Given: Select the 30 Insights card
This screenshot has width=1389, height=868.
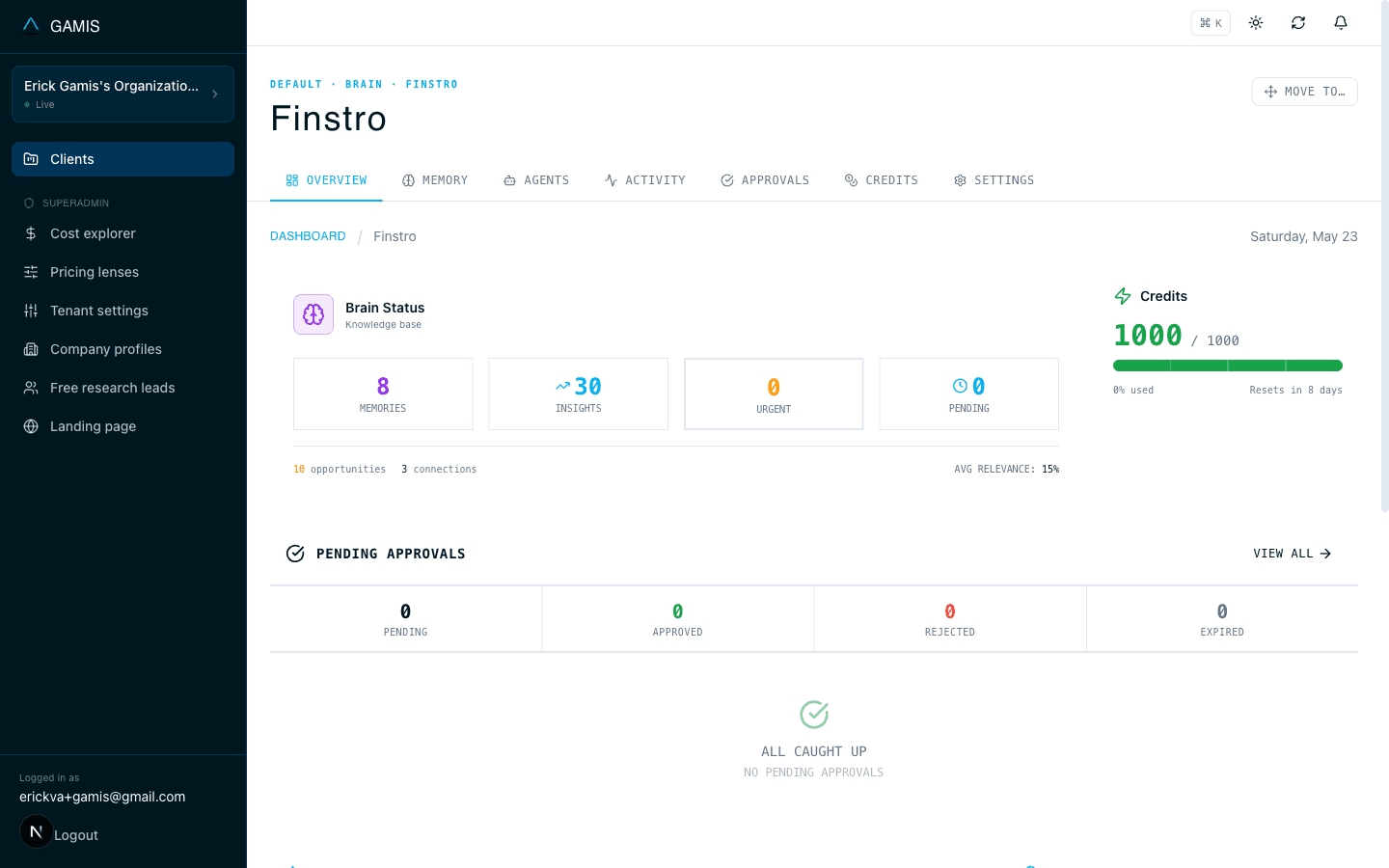Looking at the screenshot, I should coord(579,393).
